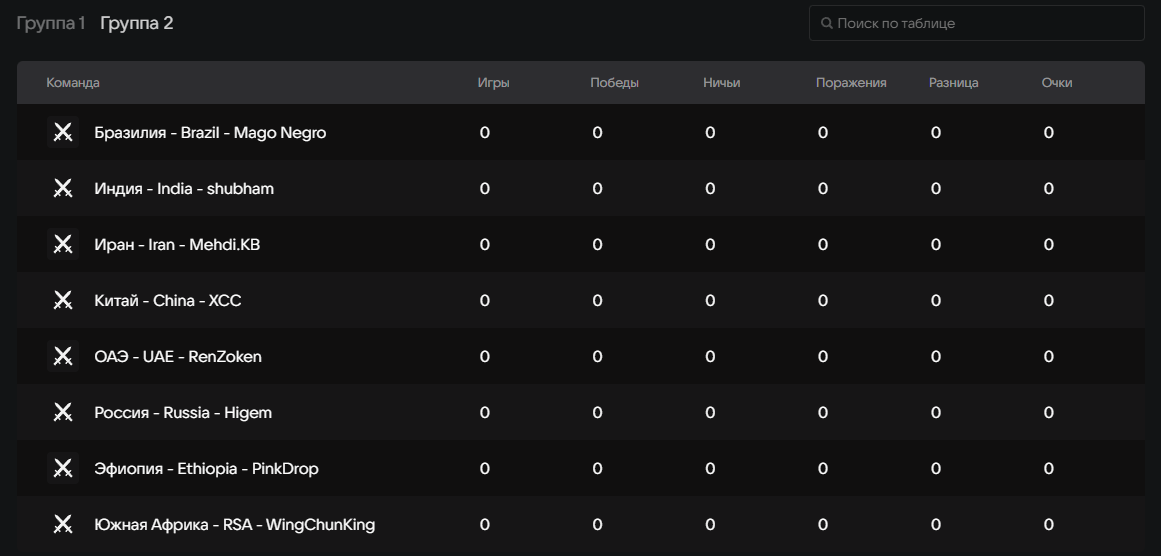This screenshot has width=1161, height=556.
Task: Focus the Поиск по таблице search field
Action: [x=977, y=24]
